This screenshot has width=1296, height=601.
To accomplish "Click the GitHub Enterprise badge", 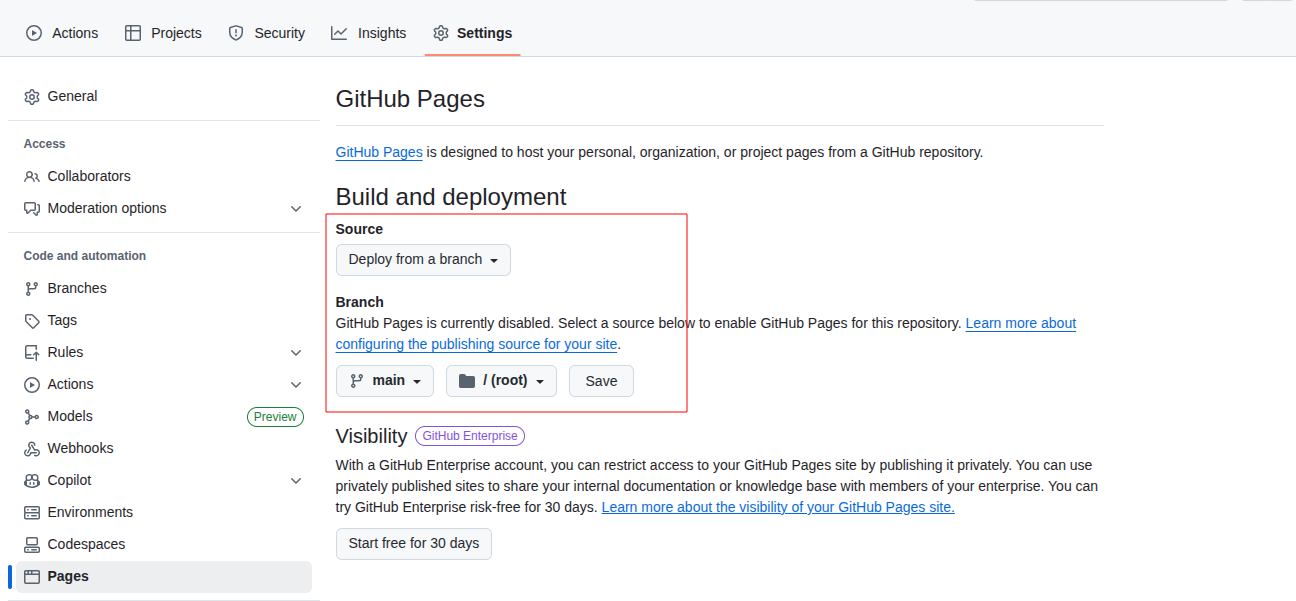I will click(470, 436).
